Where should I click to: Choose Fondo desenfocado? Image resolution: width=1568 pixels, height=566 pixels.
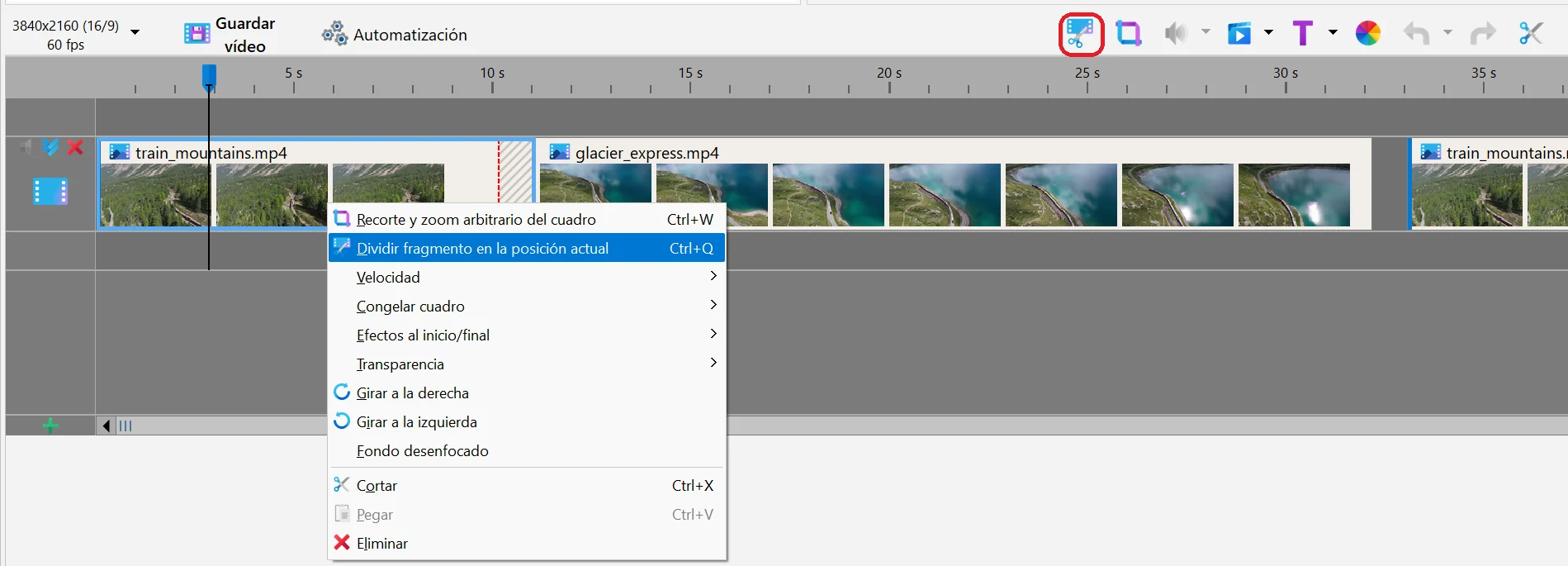pos(527,450)
